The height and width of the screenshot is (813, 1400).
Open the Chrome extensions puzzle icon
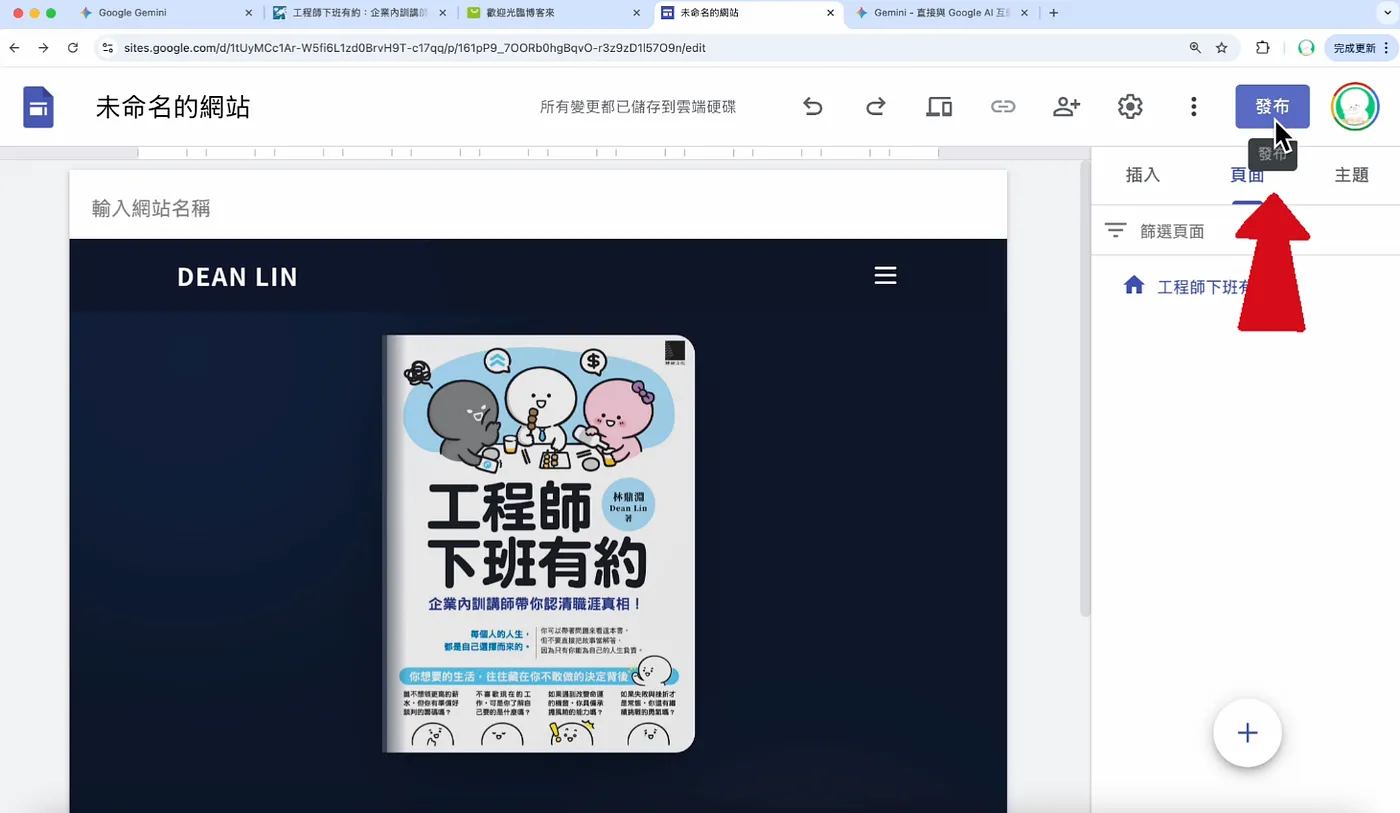pos(1262,47)
